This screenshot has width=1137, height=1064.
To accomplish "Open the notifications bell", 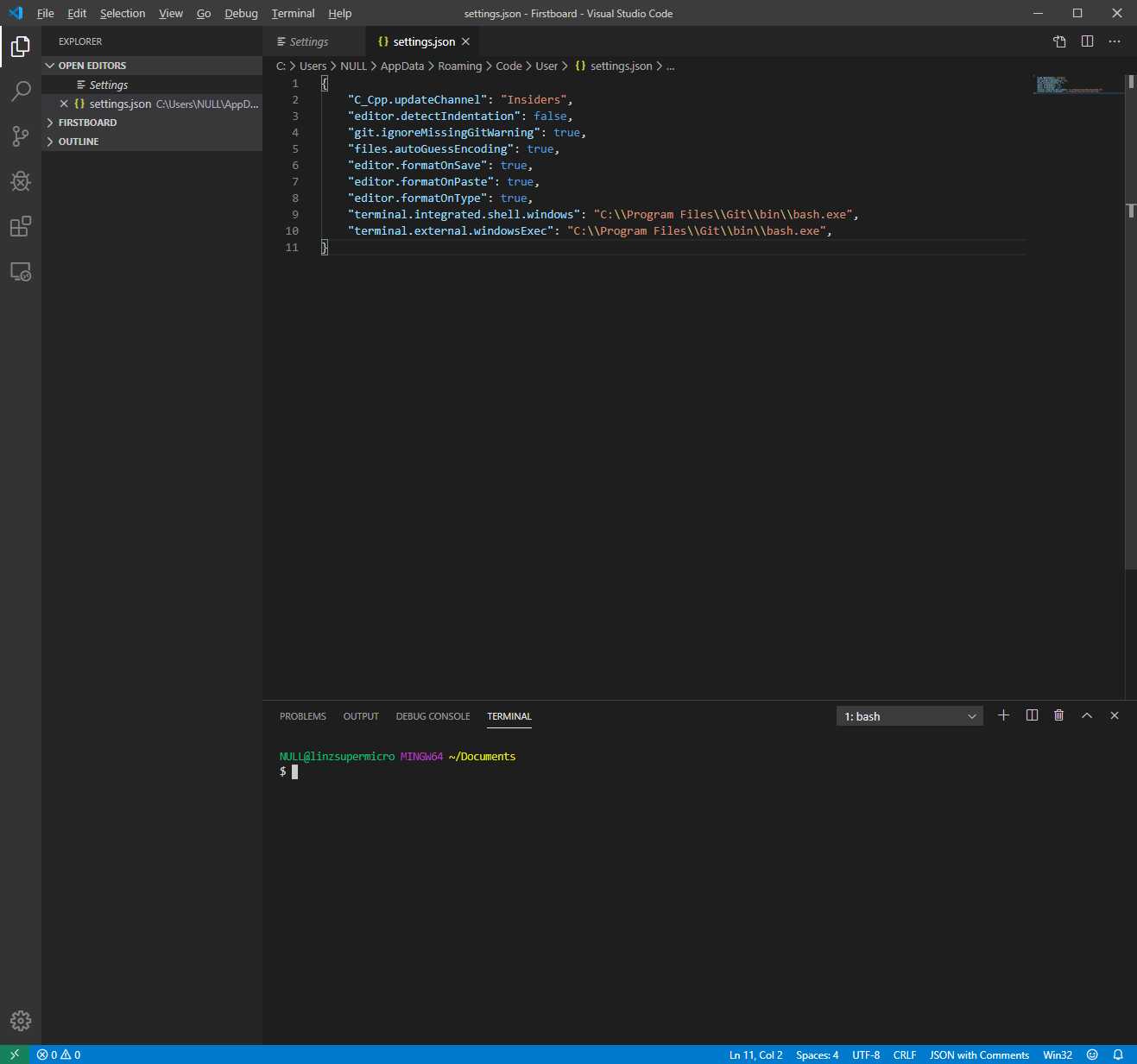I will pyautogui.click(x=1118, y=1055).
